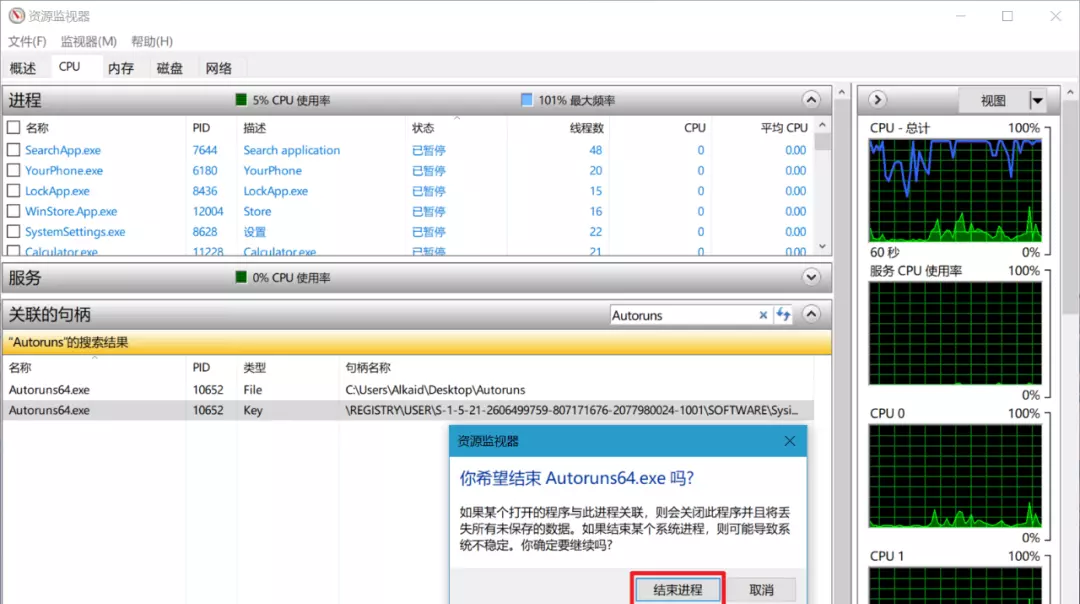Click the 服务 section title text

click(25, 278)
